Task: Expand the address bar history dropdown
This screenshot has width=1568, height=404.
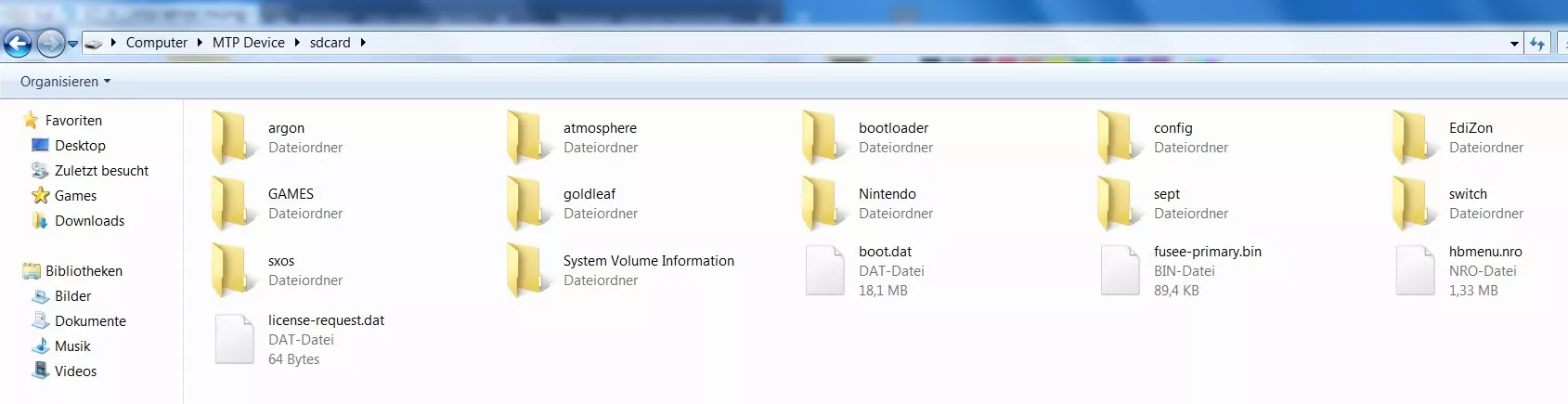Action: coord(1514,43)
